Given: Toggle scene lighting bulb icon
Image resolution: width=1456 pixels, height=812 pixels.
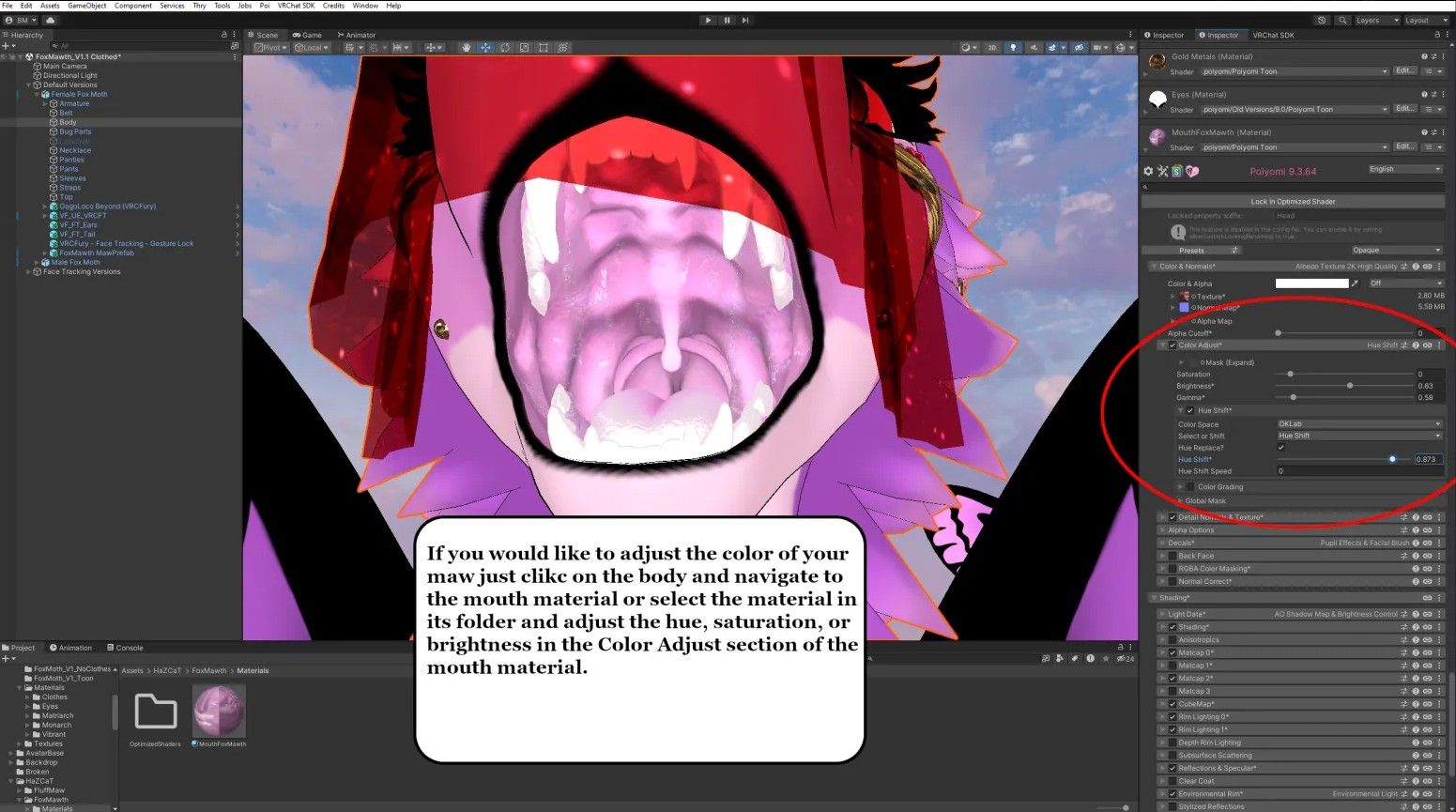Looking at the screenshot, I should coord(1013,47).
